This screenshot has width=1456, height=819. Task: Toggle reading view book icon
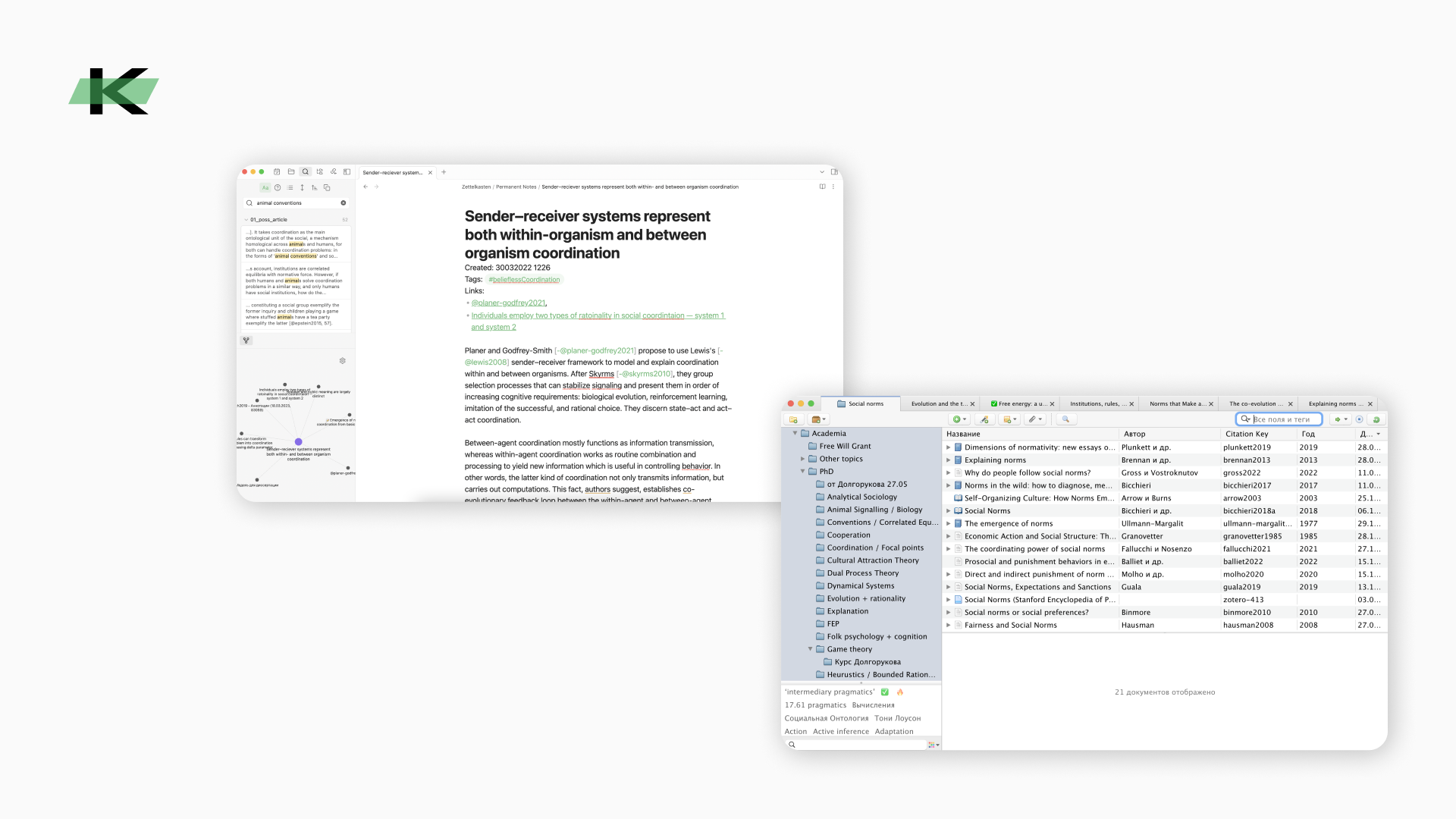tap(822, 187)
